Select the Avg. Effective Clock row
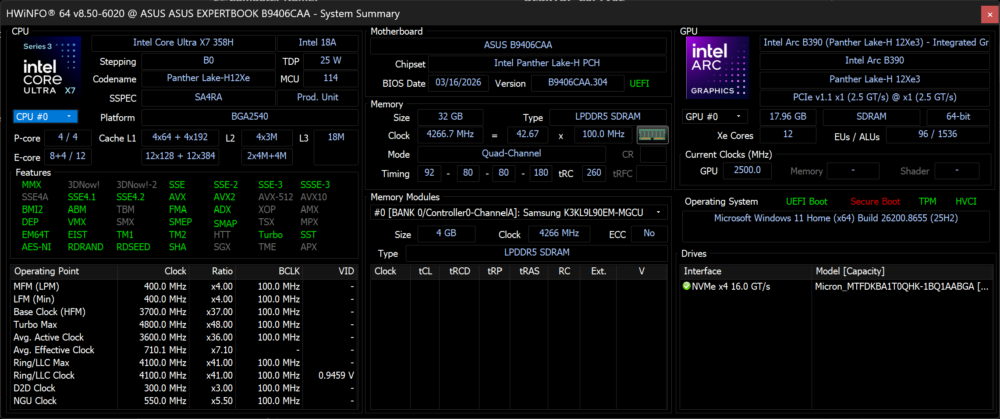 click(184, 350)
